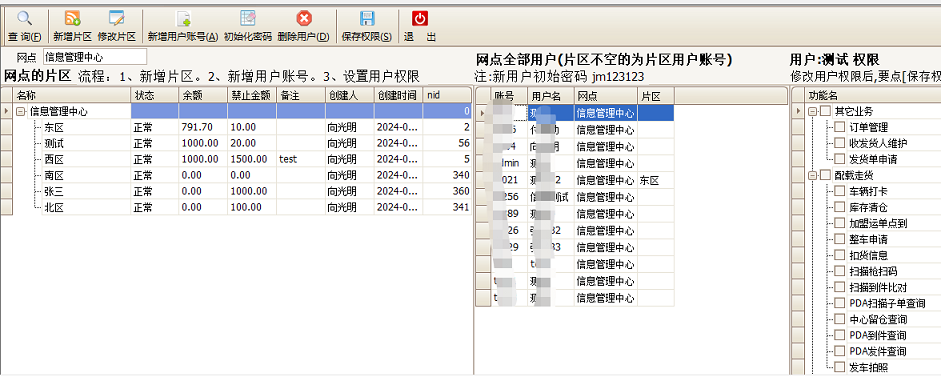Check the 中心留仓查询 permission
941x376 pixels.
click(839, 319)
